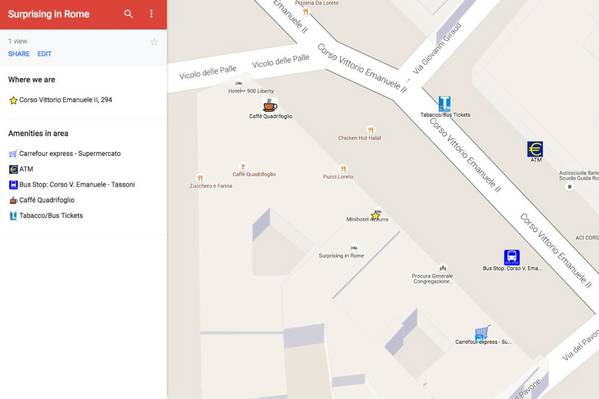Viewport: 599px width, 399px height.
Task: Click the Surprising in Rome hotel map label
Action: click(x=341, y=256)
